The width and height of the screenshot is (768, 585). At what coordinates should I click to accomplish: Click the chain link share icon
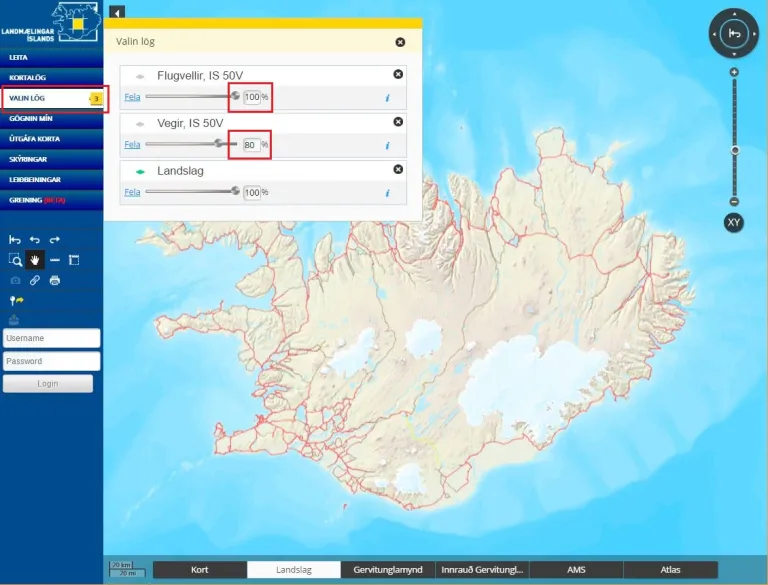(34, 280)
